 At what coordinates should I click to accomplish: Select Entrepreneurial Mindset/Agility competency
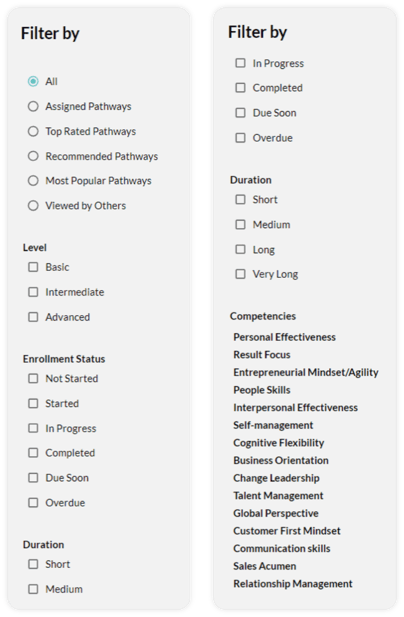click(x=306, y=372)
